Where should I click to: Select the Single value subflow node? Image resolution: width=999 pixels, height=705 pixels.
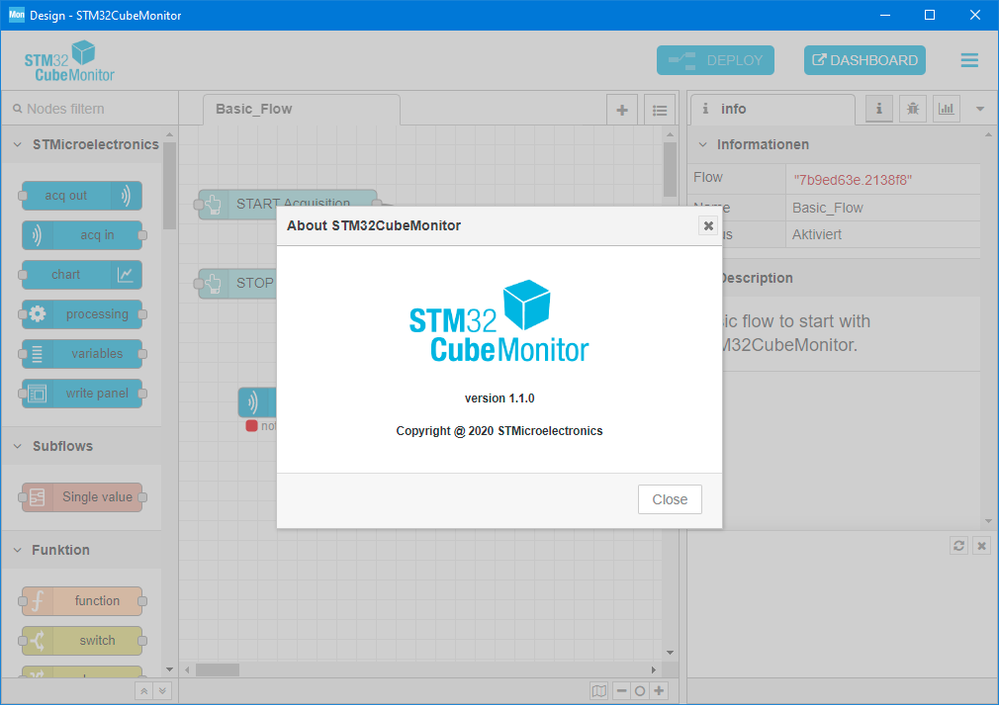click(x=82, y=497)
